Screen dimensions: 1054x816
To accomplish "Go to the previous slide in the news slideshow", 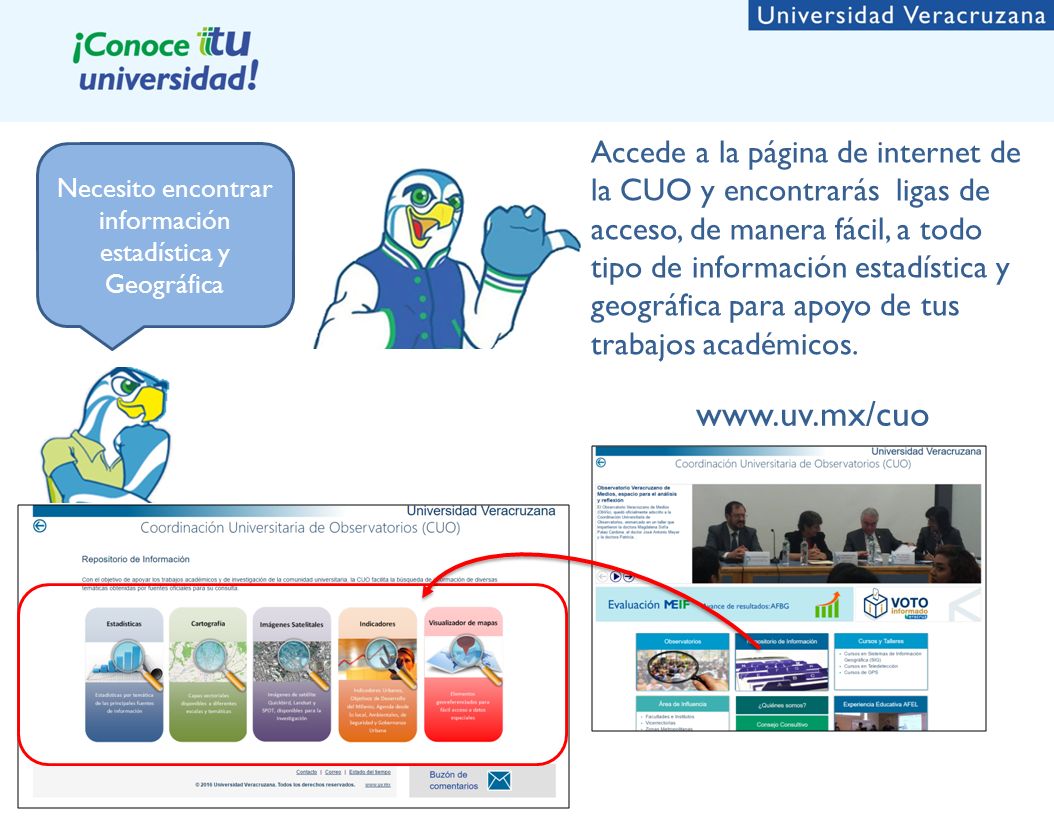I will pyautogui.click(x=602, y=576).
